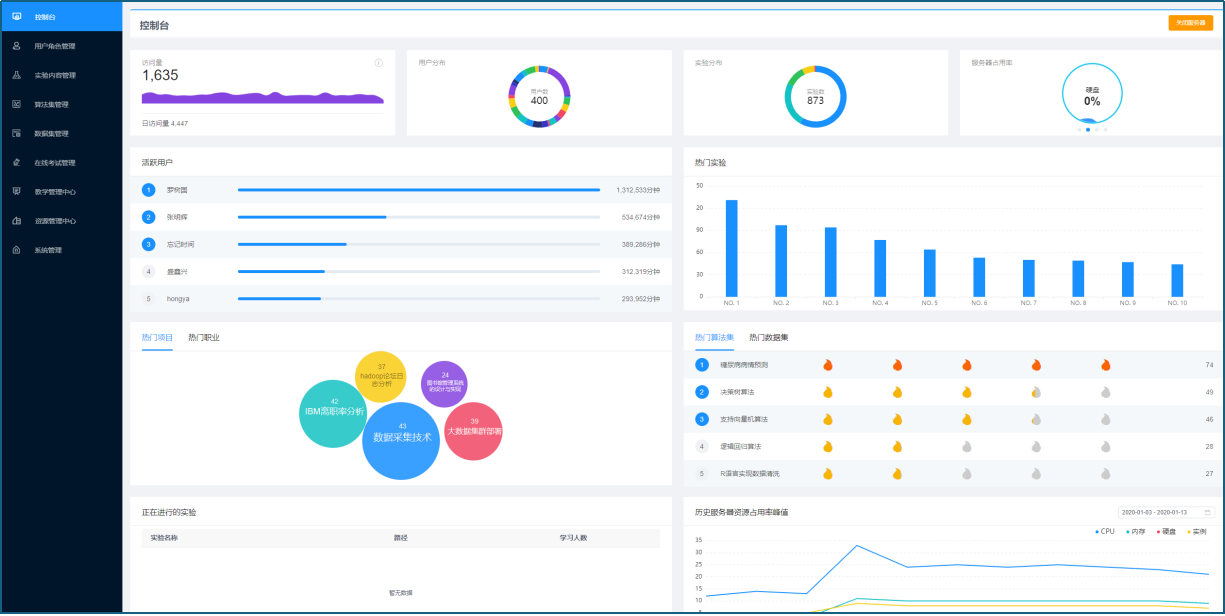This screenshot has height=616, width=1225.
Task: Click the 用户角色管理 person icon
Action: point(16,46)
